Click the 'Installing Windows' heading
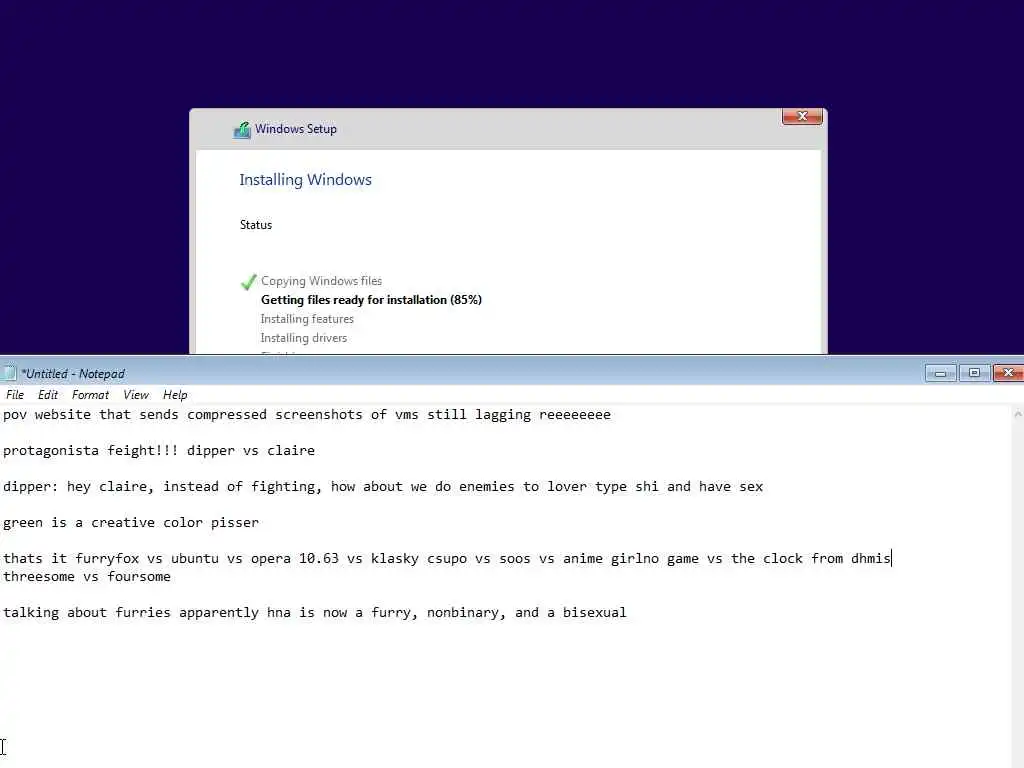Screen dimensions: 1024x768 (x=305, y=180)
